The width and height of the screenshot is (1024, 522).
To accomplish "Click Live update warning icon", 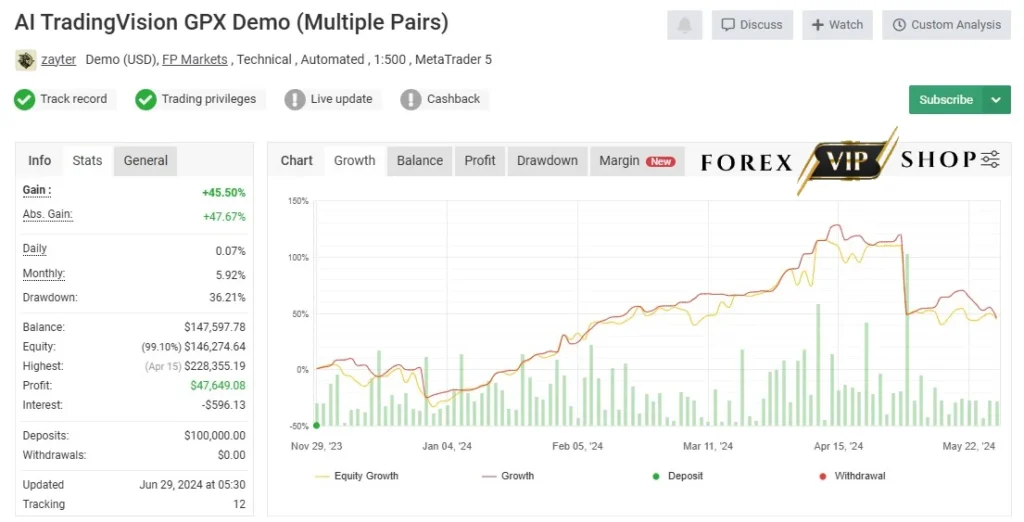I will (x=295, y=99).
